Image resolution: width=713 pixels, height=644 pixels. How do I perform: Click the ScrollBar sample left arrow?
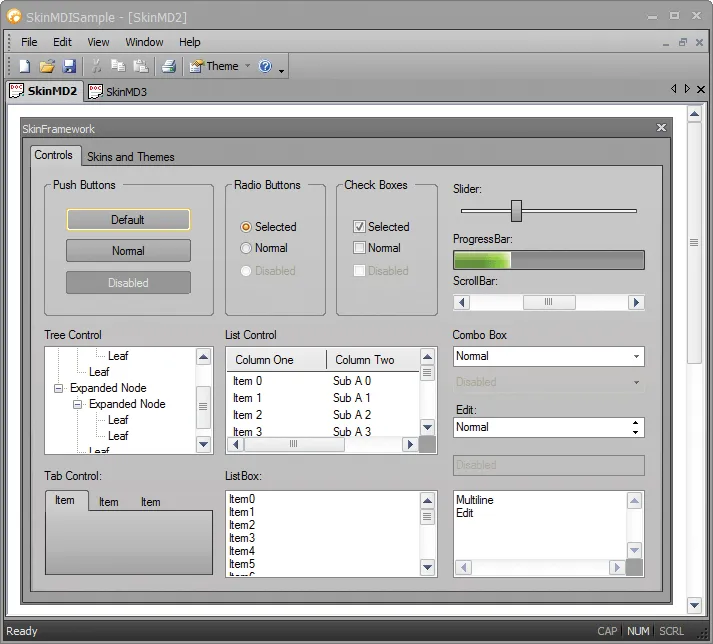462,302
